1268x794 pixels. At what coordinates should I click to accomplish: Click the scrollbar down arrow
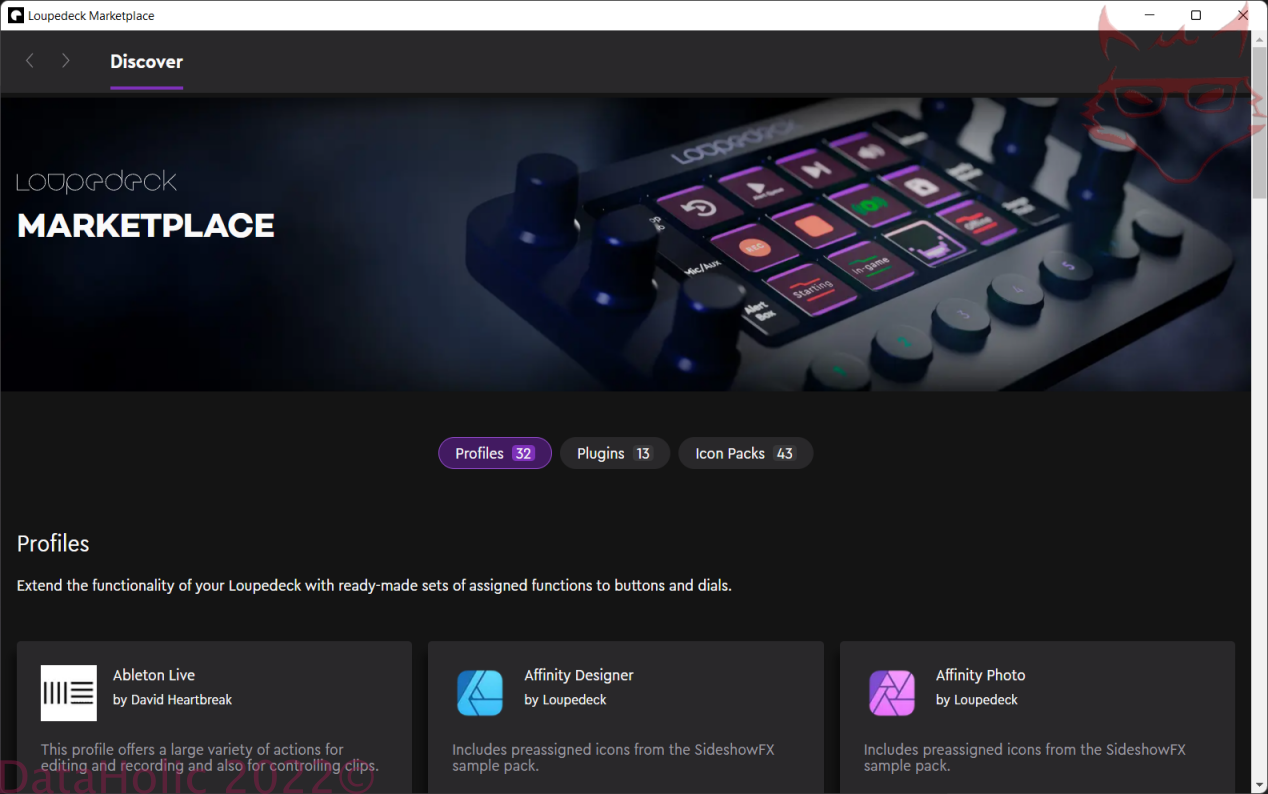[1259, 785]
